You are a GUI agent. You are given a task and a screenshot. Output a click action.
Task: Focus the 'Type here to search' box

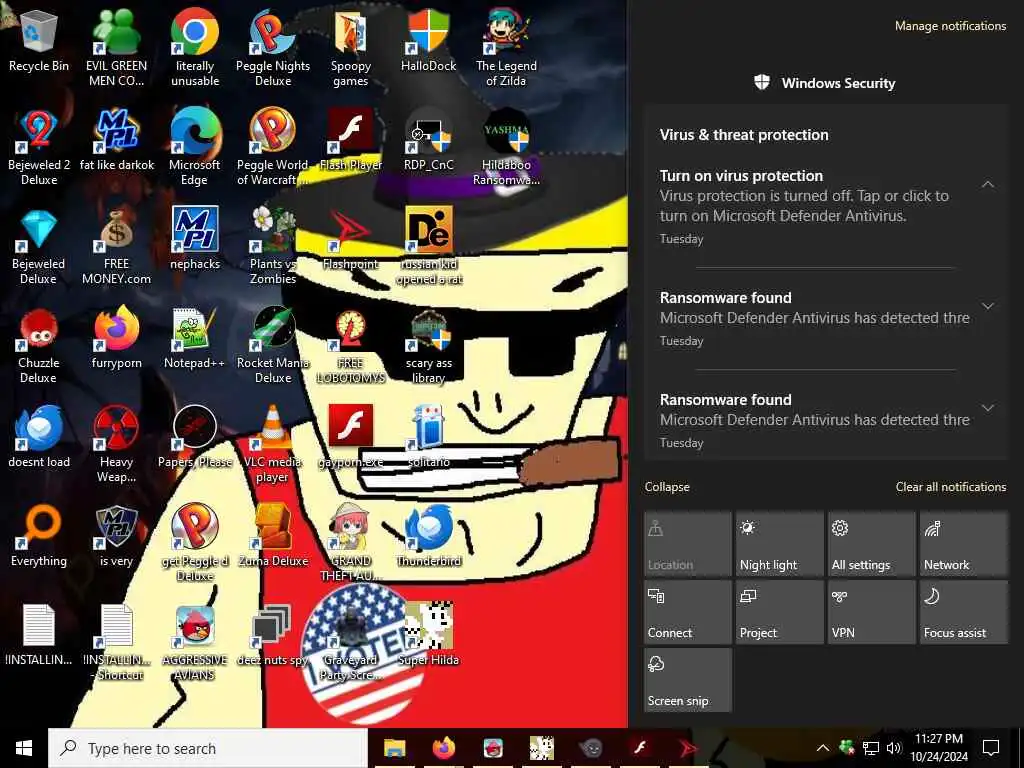[208, 748]
